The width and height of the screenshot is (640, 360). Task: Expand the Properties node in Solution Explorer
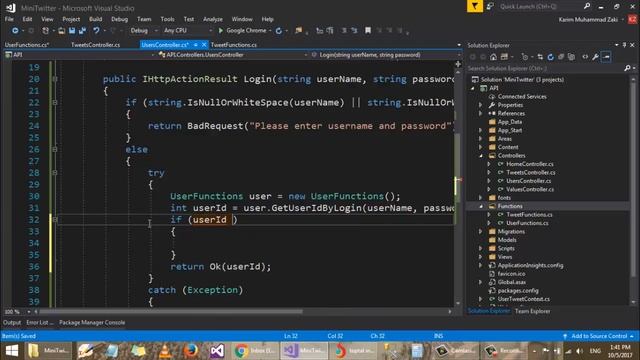coord(481,105)
